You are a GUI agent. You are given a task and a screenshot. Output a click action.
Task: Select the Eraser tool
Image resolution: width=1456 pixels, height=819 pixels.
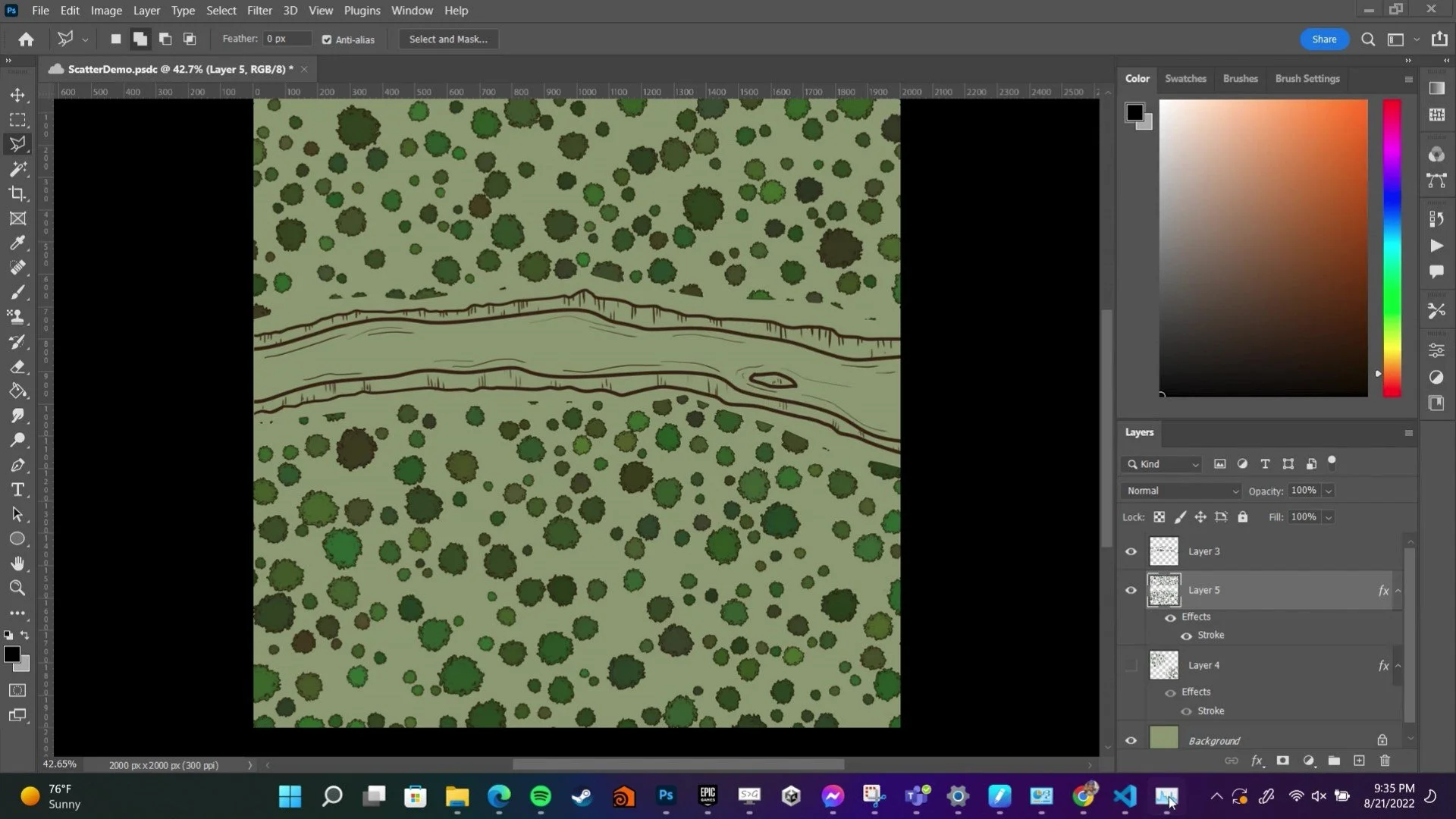click(x=17, y=366)
